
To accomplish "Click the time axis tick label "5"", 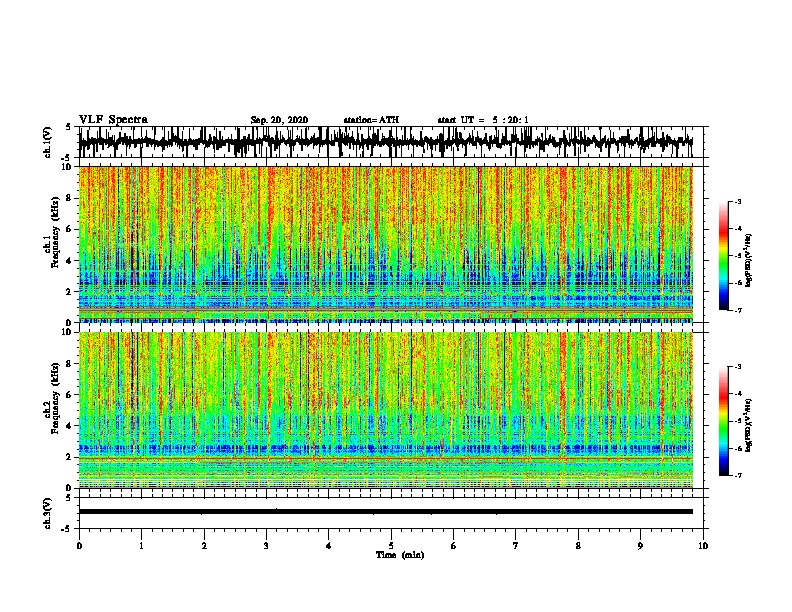I will (391, 546).
